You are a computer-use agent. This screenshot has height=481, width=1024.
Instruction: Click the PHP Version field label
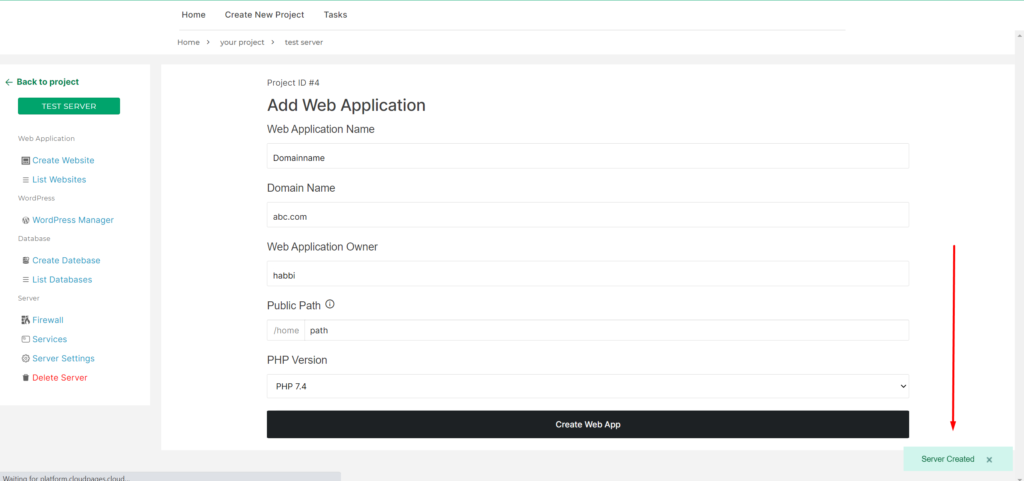pyautogui.click(x=297, y=360)
